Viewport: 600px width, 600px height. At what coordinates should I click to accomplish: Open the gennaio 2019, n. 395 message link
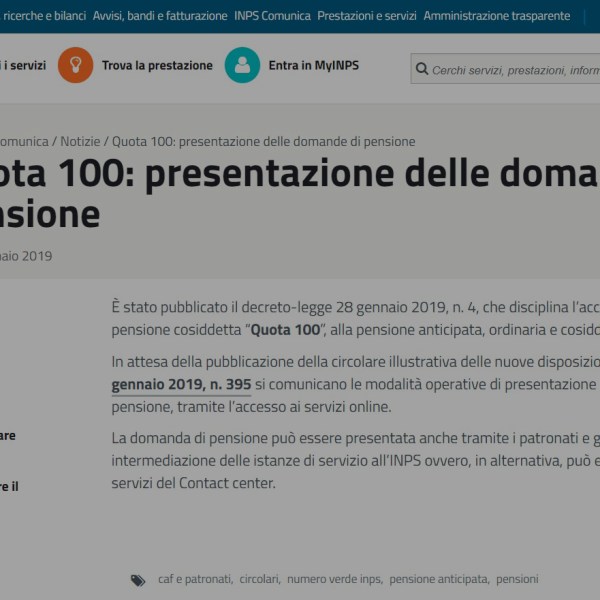tap(181, 384)
